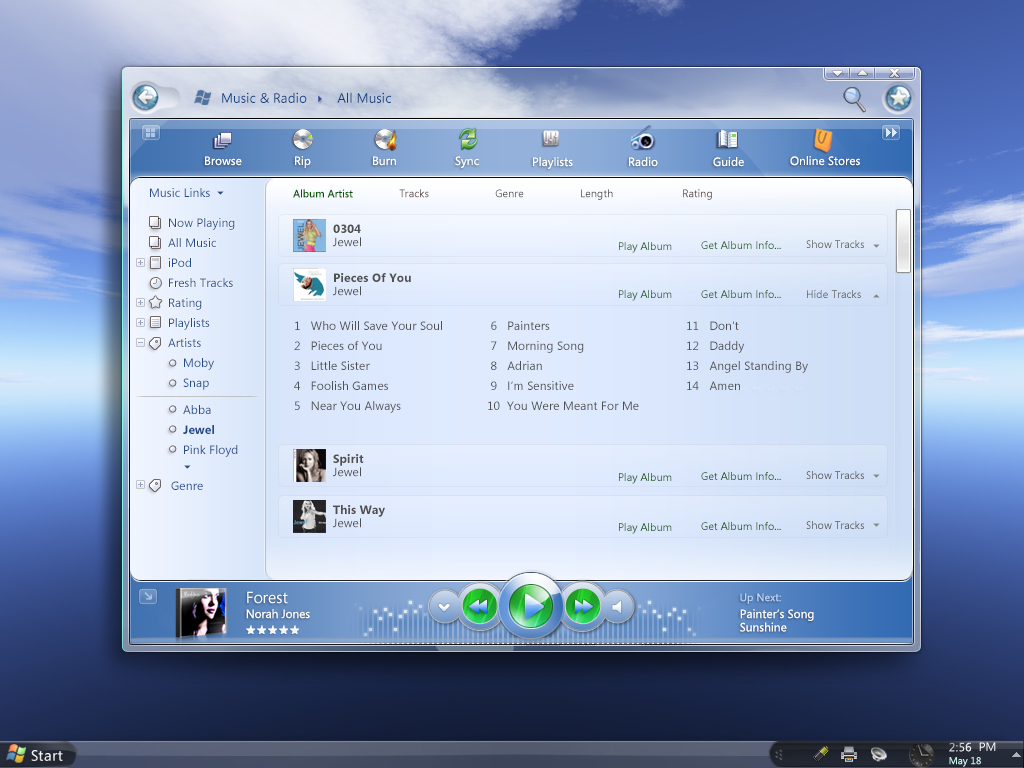The image size is (1024, 768).
Task: Open the Norah Jones album cover thumbnail
Action: [201, 612]
